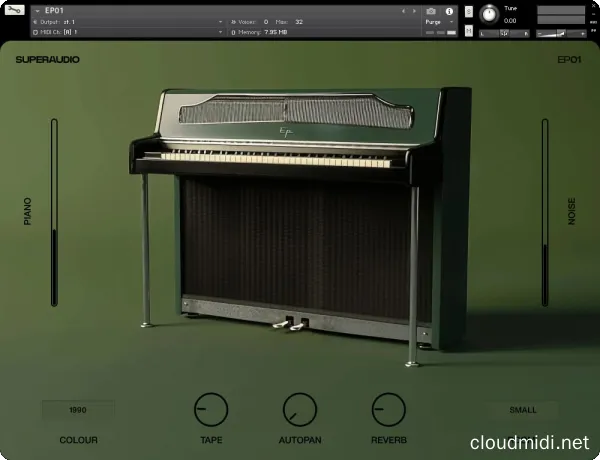Image resolution: width=600 pixels, height=460 pixels.
Task: Click the Max voices value field
Action: [x=300, y=21]
